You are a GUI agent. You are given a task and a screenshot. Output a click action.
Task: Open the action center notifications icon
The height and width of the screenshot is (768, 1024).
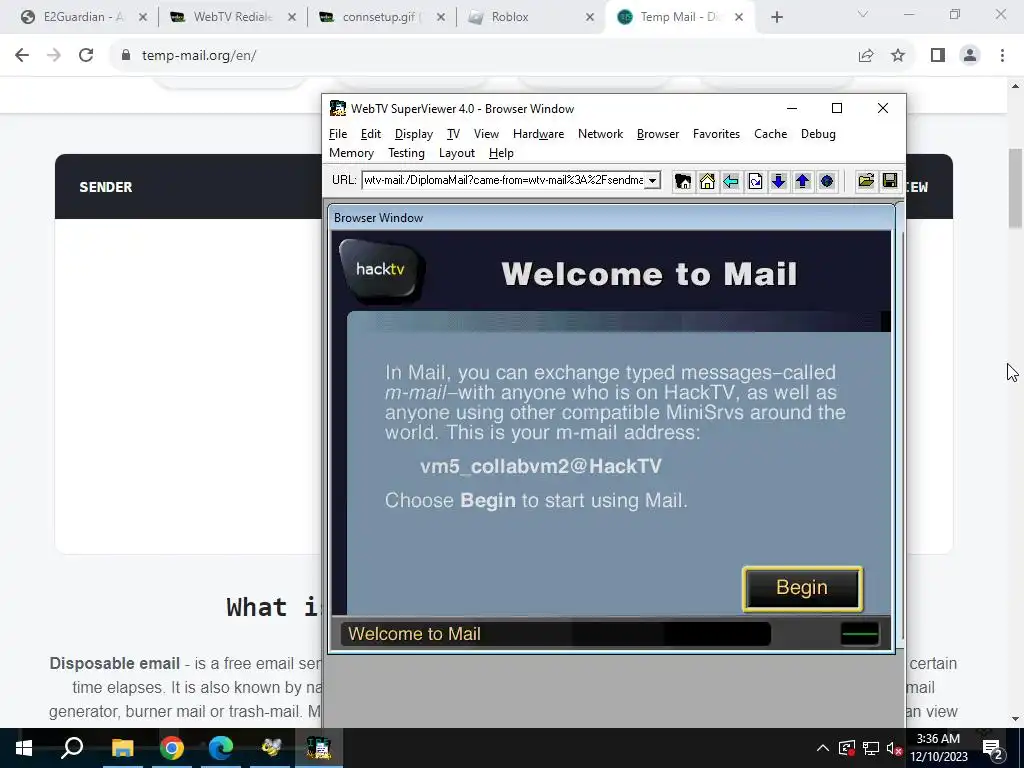tap(993, 748)
